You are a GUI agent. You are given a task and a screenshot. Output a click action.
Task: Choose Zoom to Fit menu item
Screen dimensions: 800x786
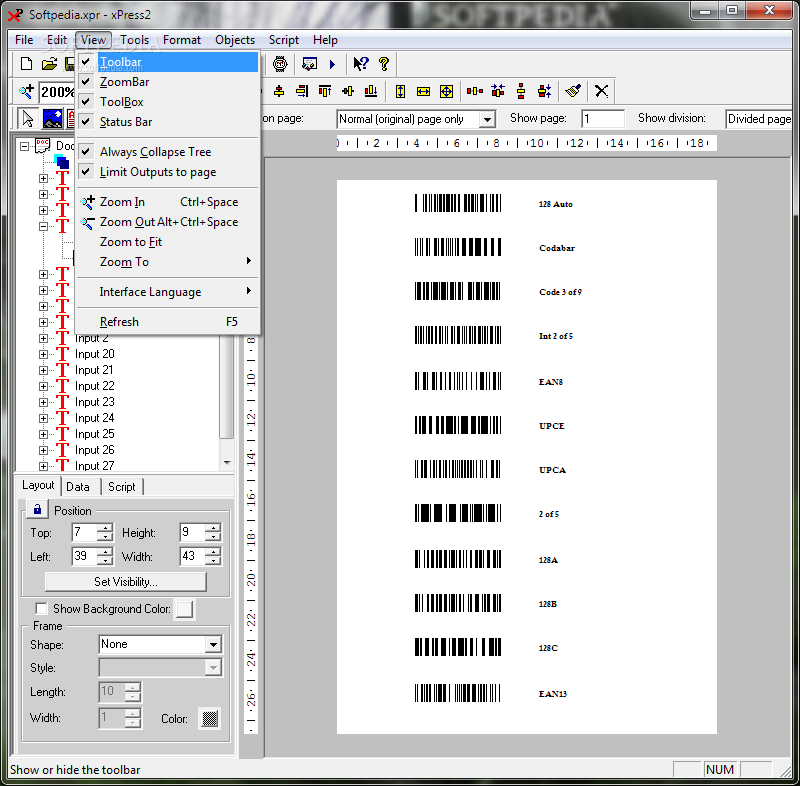pos(167,242)
